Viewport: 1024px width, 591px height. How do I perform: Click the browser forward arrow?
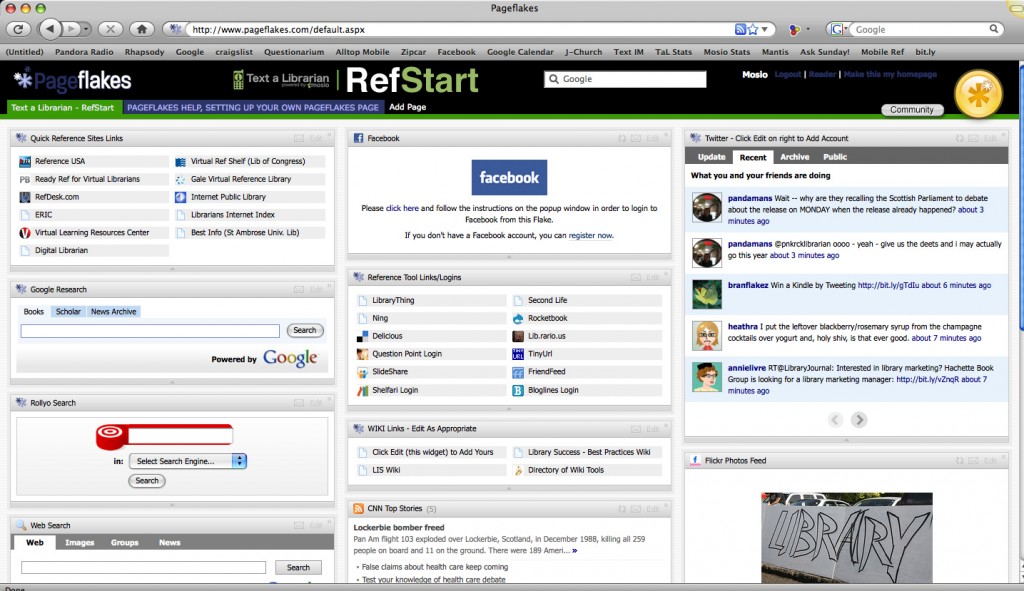click(x=71, y=29)
